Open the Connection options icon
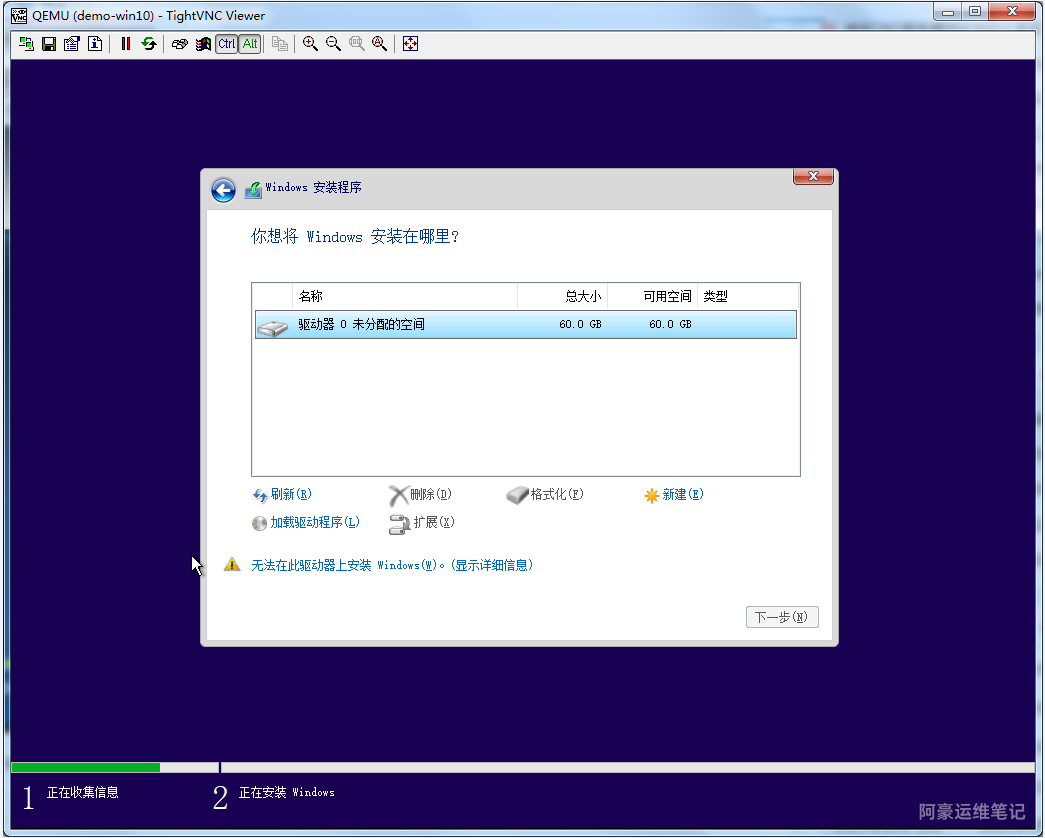The height and width of the screenshot is (838, 1045). pyautogui.click(x=71, y=44)
